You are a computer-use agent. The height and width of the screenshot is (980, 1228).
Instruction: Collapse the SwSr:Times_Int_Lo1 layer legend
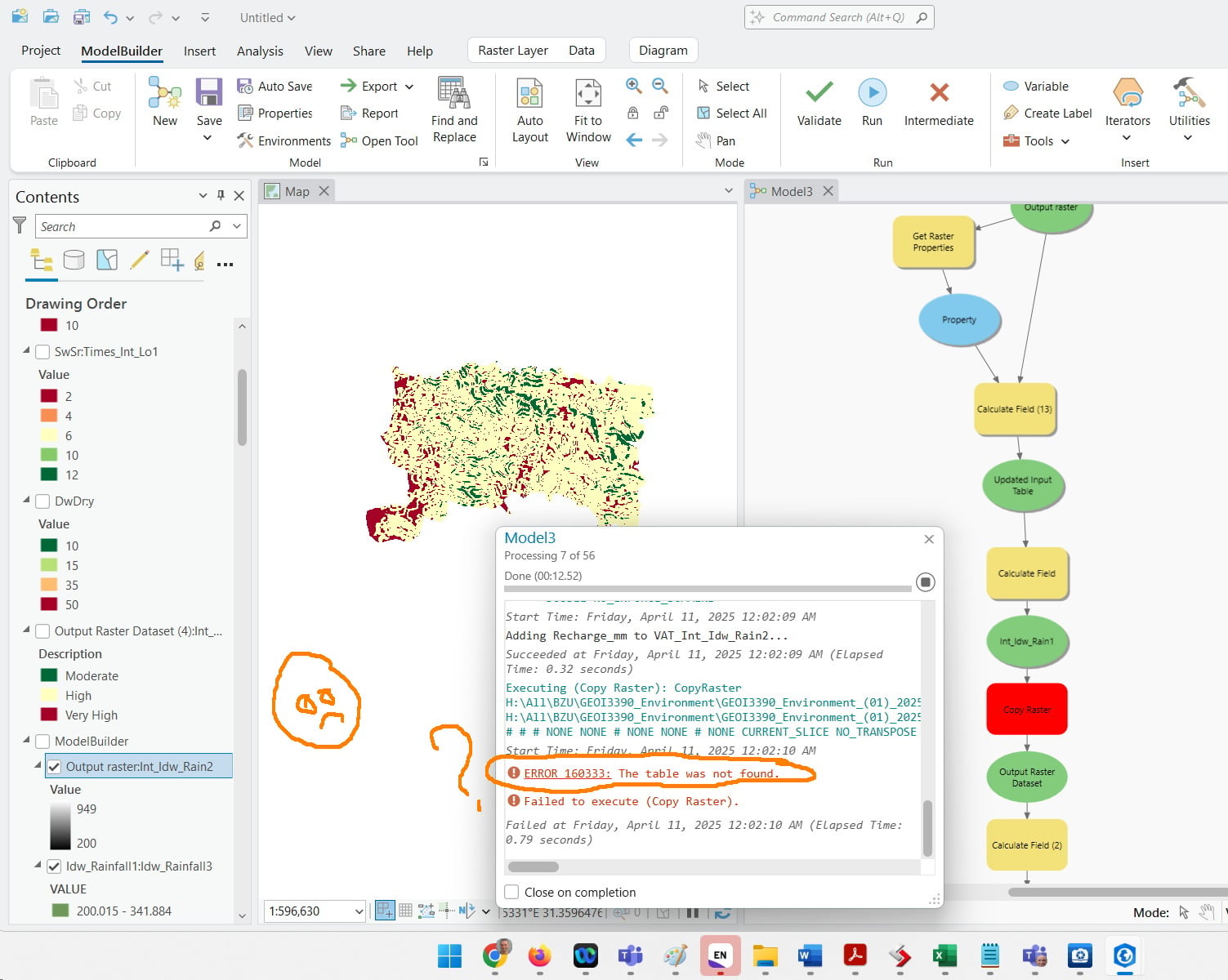[x=26, y=351]
